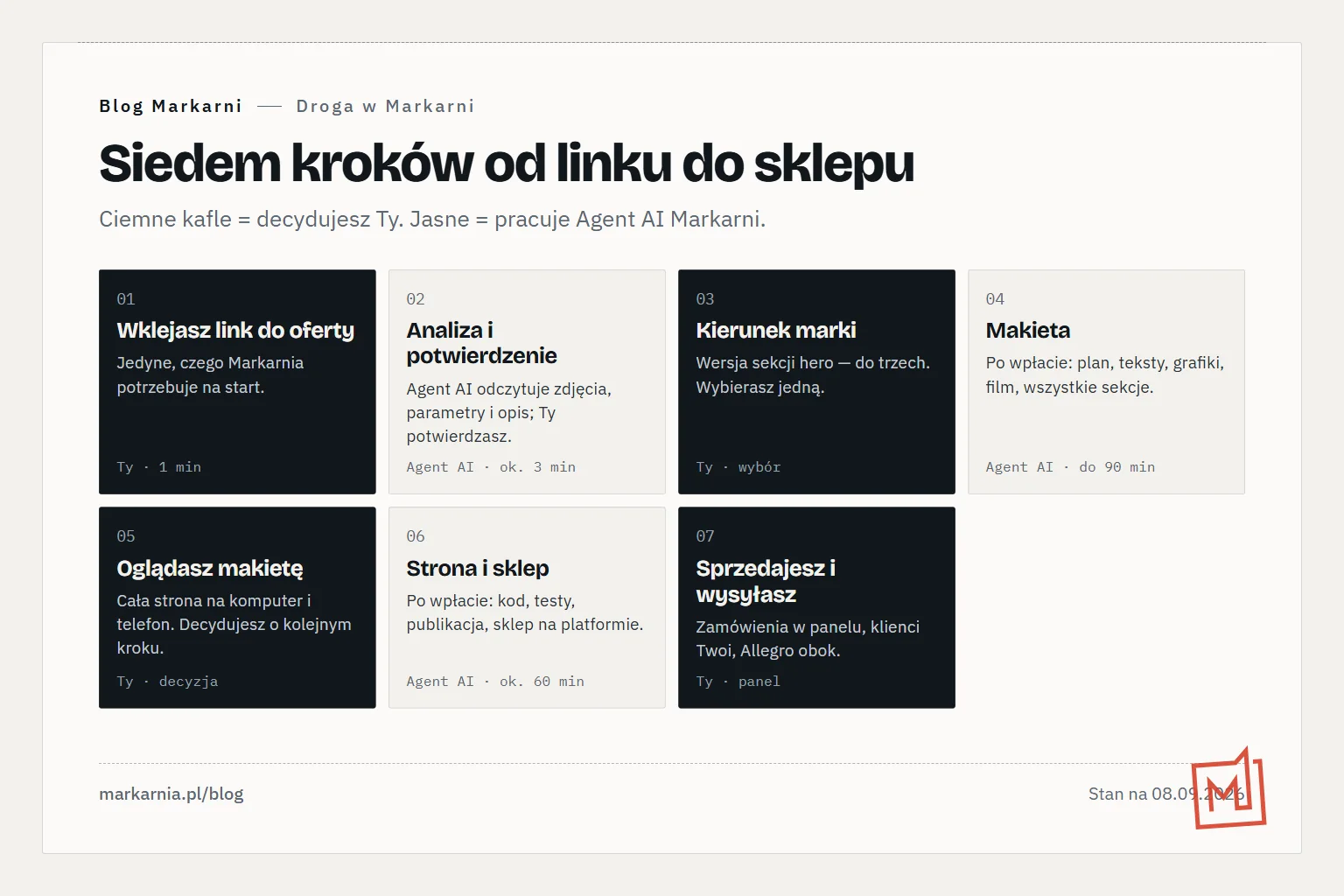Screen dimensions: 1344x896
Task: Click the text Ty · decyzja
Action: (167, 682)
